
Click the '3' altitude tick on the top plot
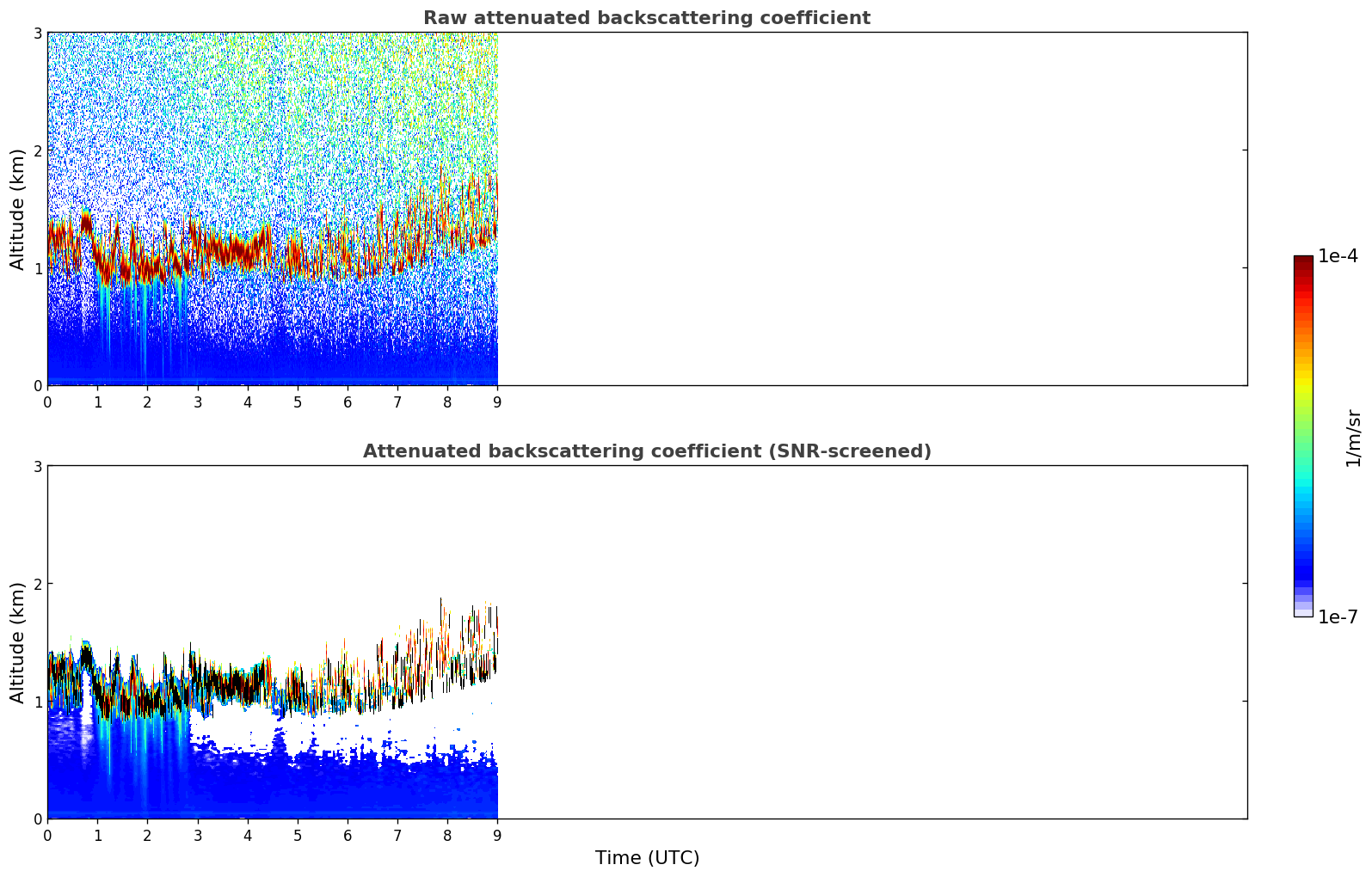37,33
